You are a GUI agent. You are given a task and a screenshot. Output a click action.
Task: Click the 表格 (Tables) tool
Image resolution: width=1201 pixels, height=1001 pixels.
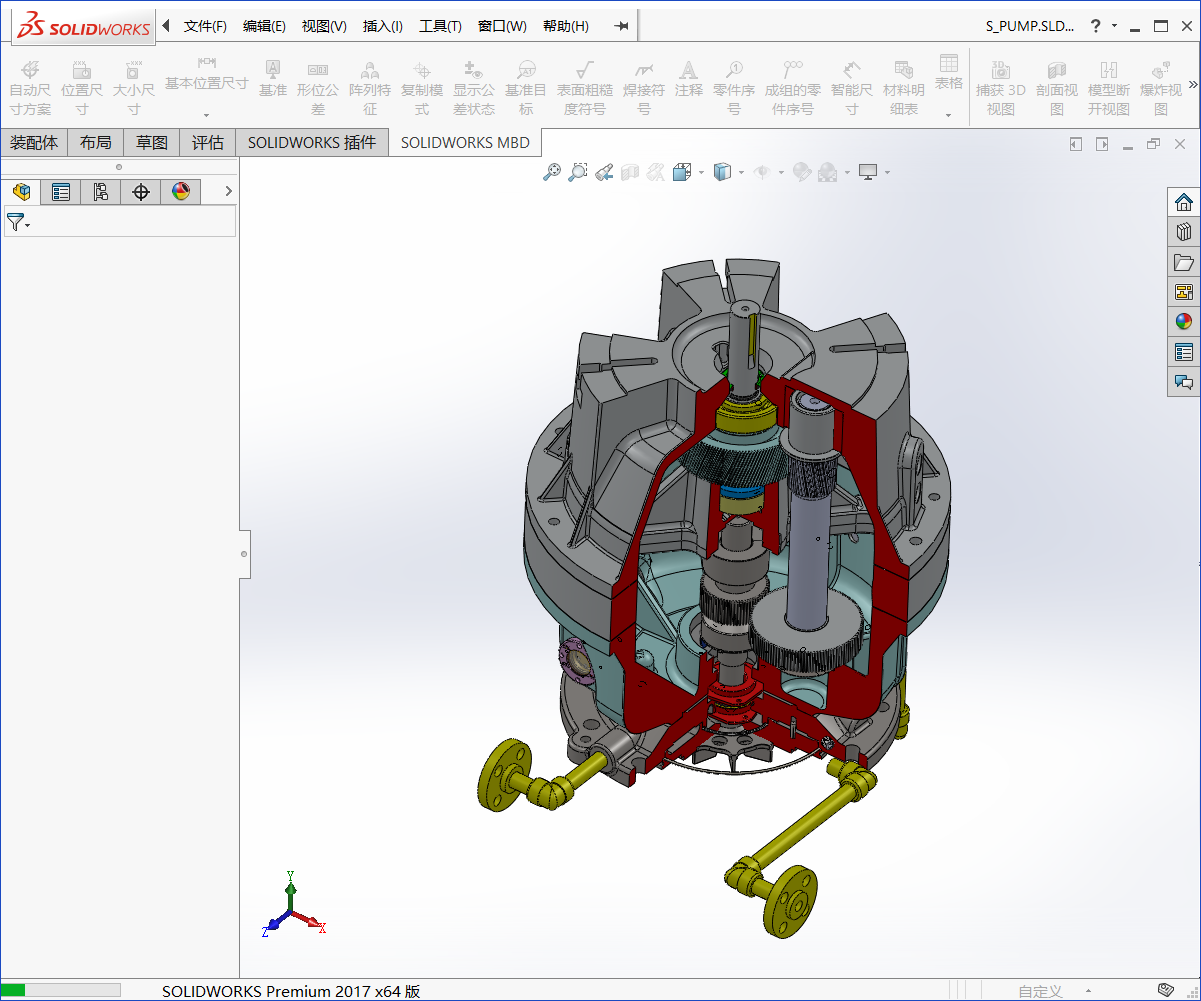(949, 72)
